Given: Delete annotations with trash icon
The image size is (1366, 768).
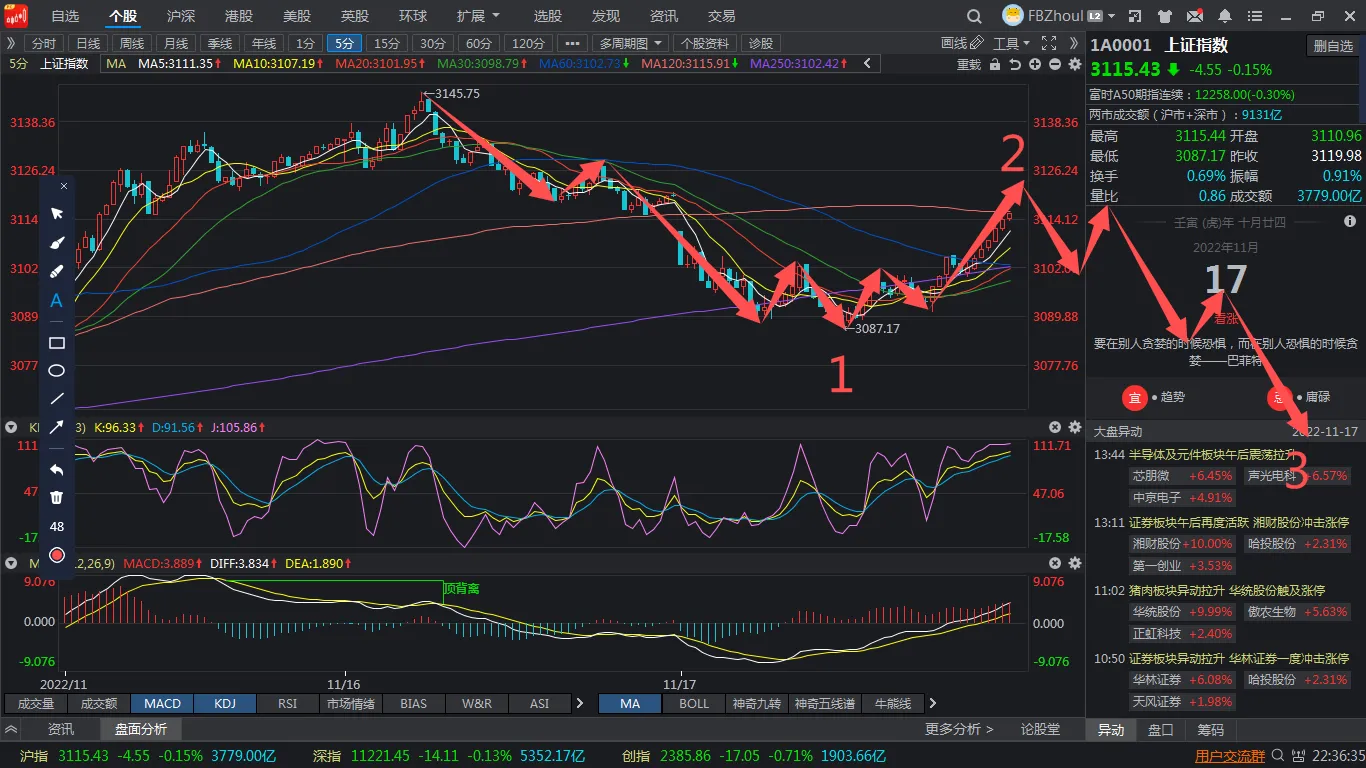Looking at the screenshot, I should (x=57, y=497).
